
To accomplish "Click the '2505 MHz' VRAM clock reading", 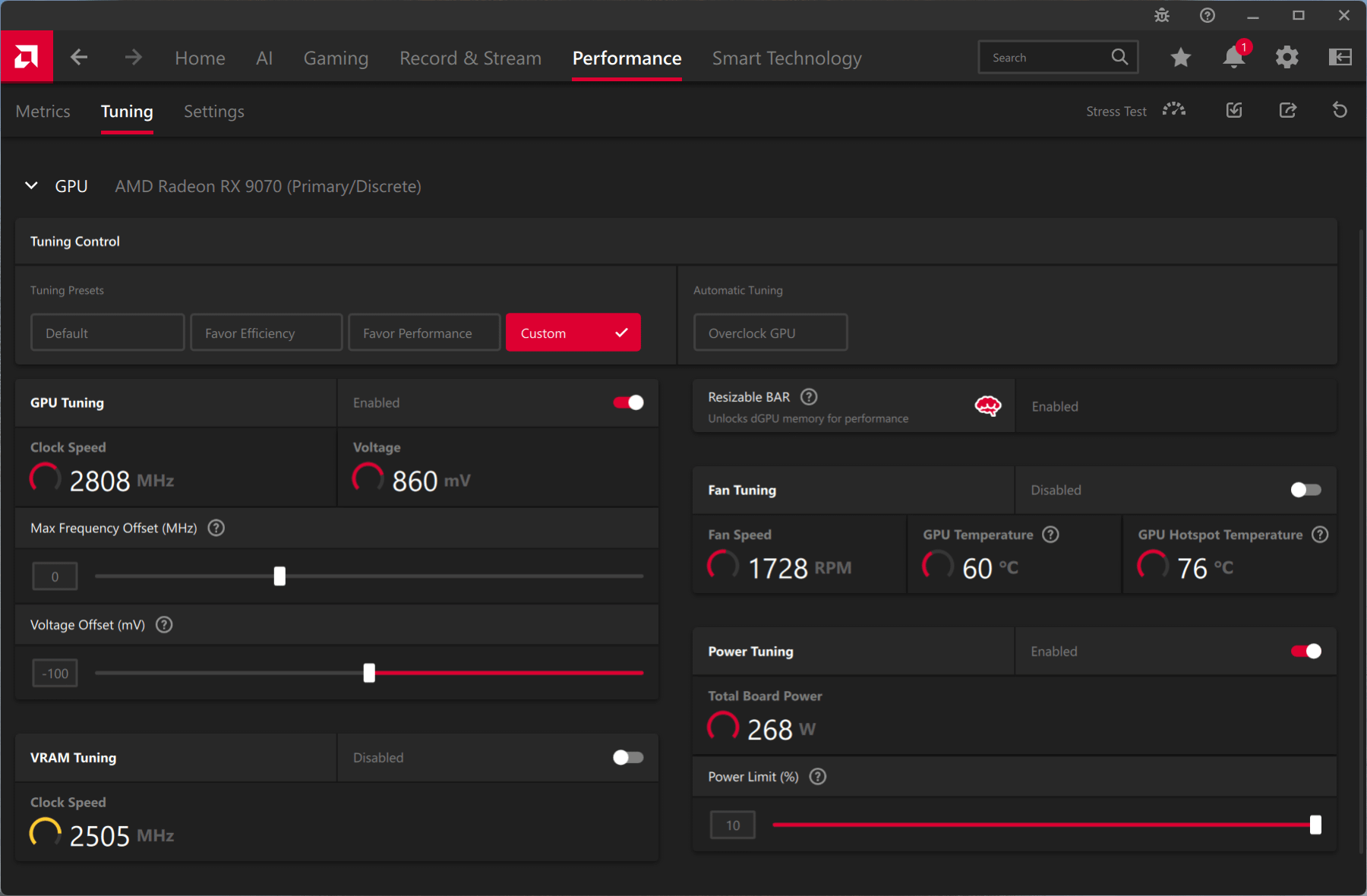I will point(122,835).
